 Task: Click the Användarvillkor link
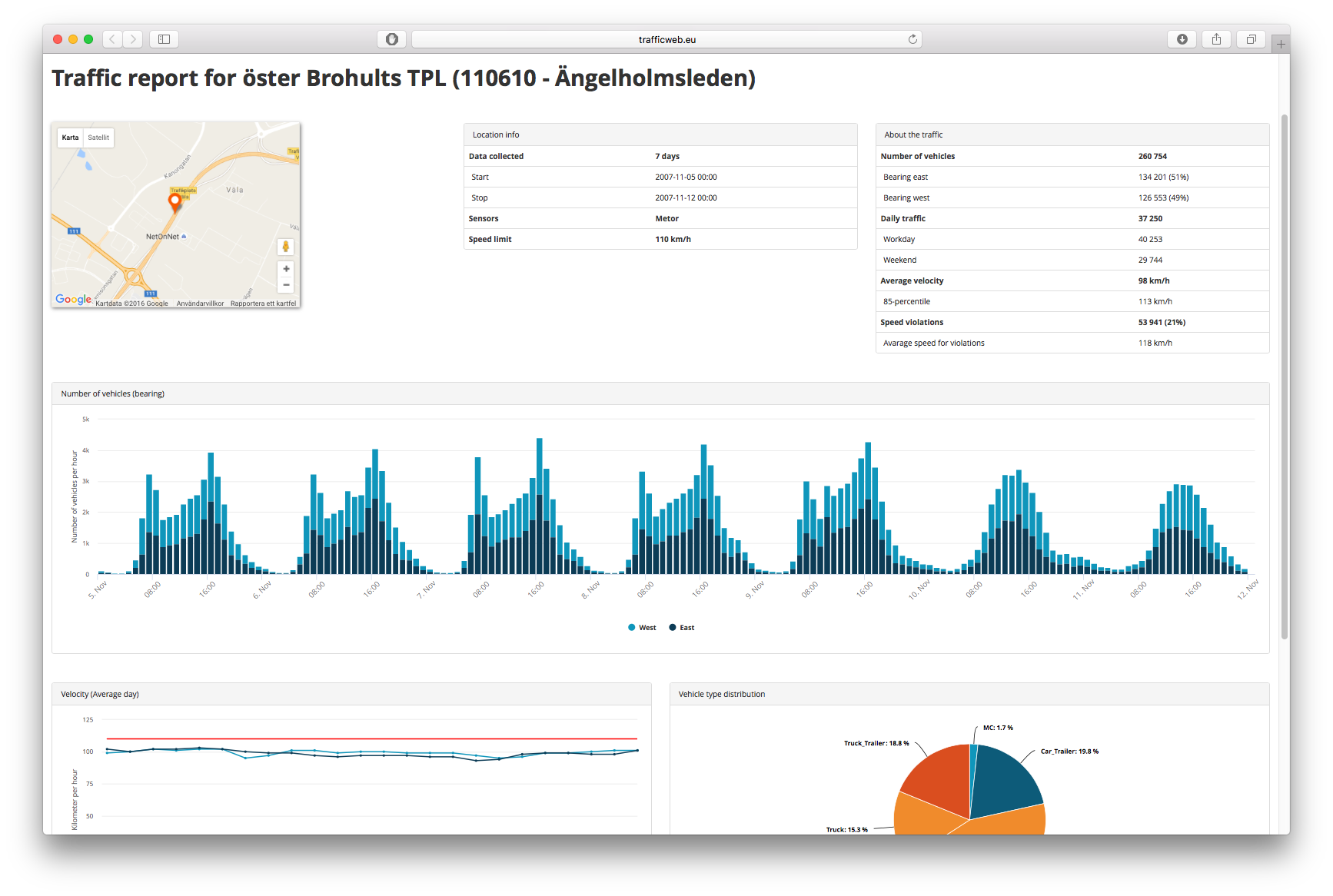click(198, 304)
